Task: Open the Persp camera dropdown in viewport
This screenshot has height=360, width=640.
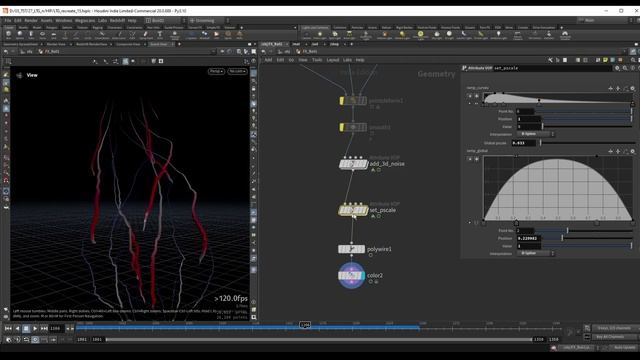Action: (216, 71)
